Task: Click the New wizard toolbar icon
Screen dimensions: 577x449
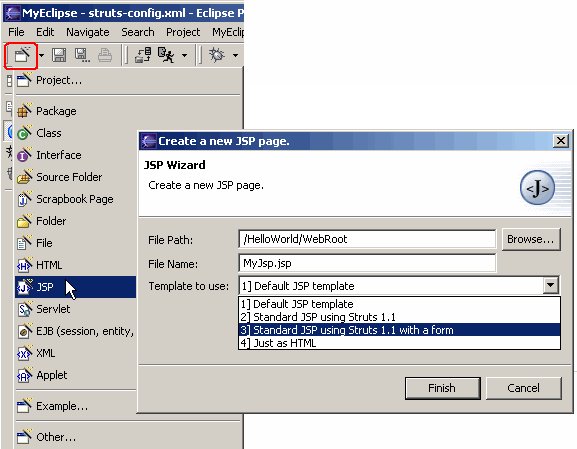Action: pos(21,55)
